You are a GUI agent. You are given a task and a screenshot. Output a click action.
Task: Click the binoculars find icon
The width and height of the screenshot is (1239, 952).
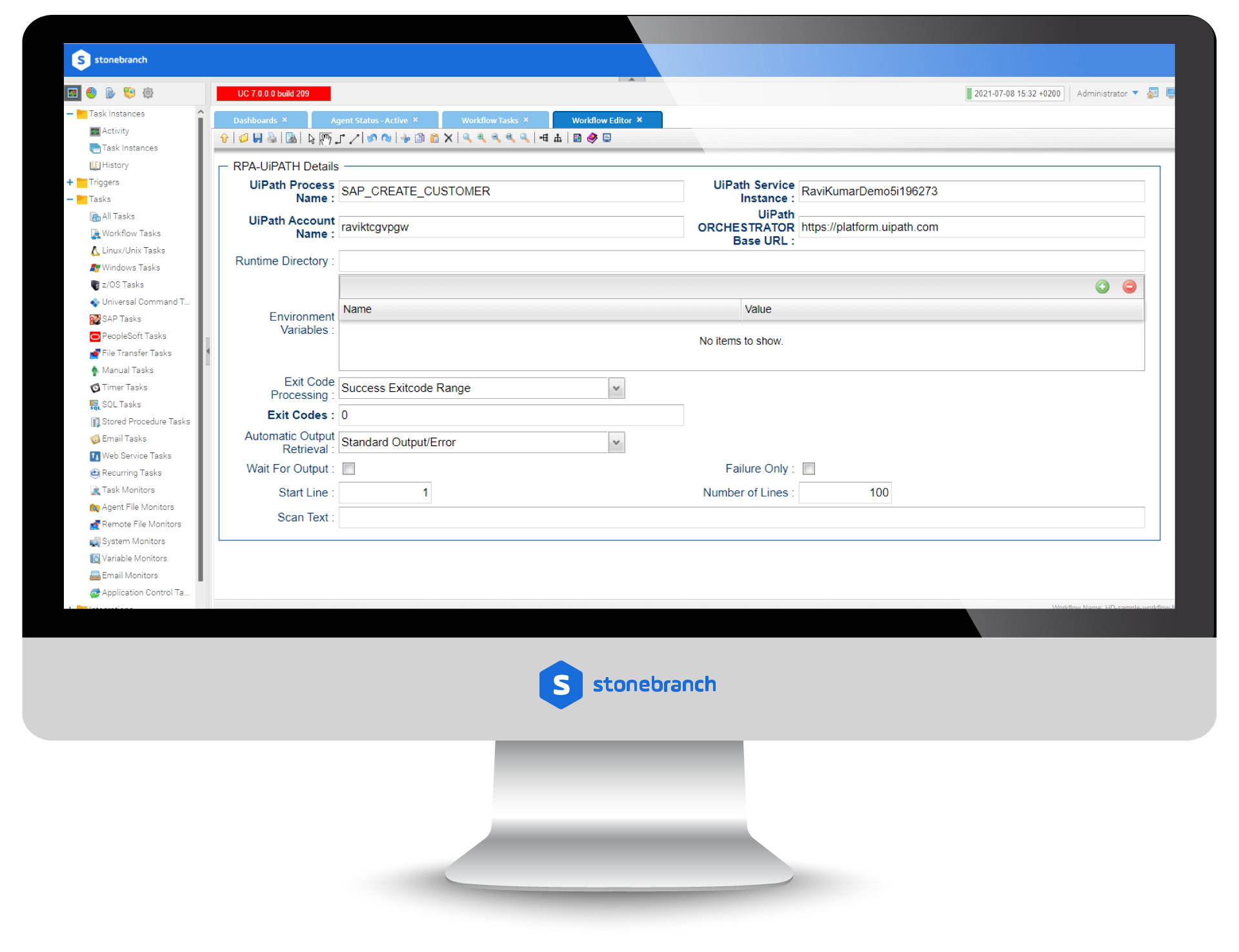pos(291,138)
